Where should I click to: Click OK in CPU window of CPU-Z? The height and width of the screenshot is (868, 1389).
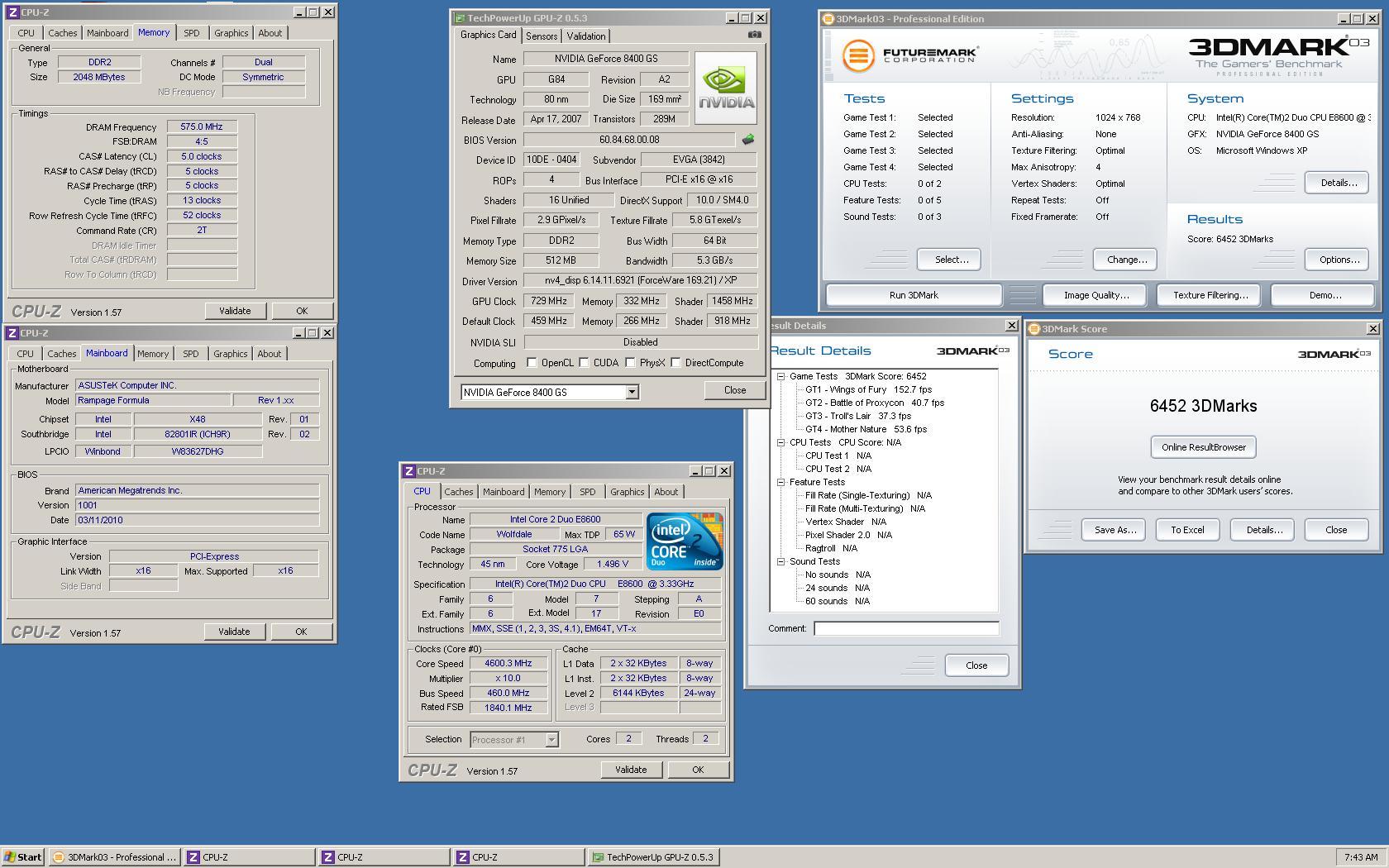[x=698, y=770]
